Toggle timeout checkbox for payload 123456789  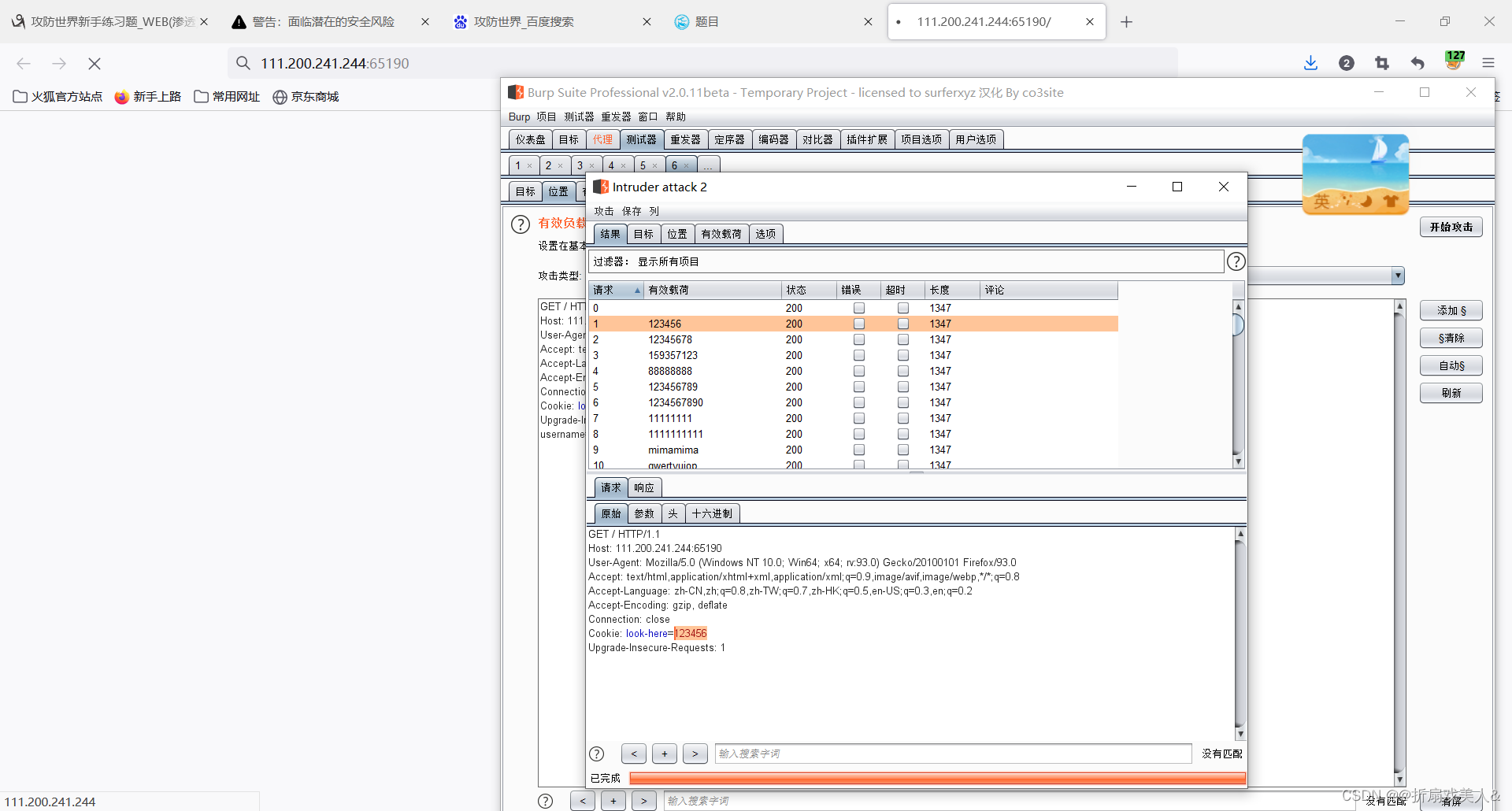(903, 387)
